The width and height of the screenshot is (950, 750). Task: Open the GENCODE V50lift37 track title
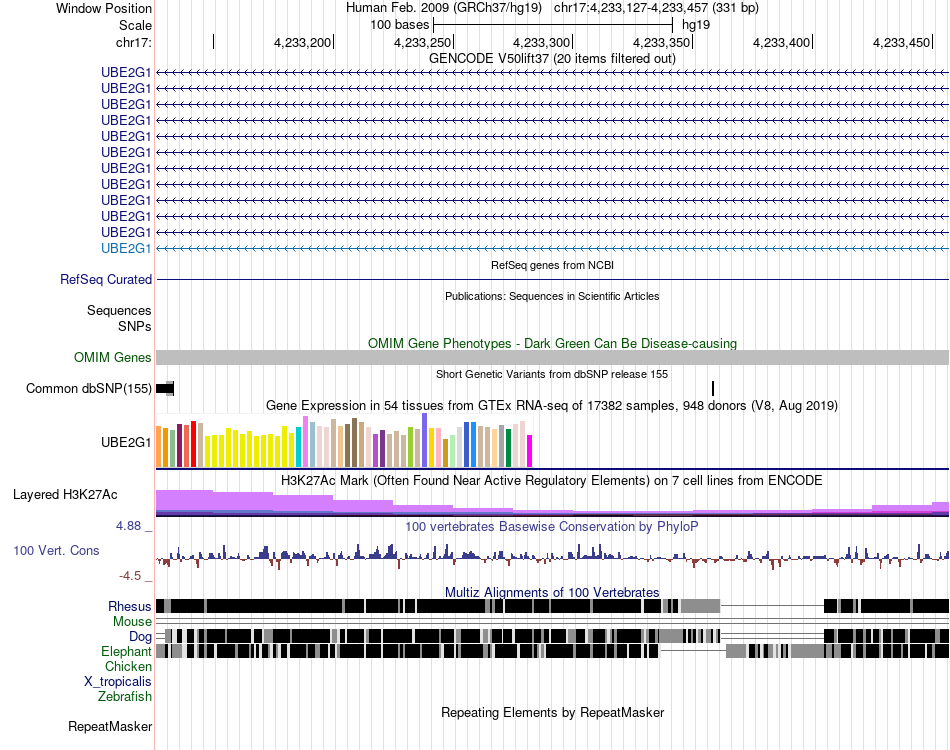coord(552,58)
